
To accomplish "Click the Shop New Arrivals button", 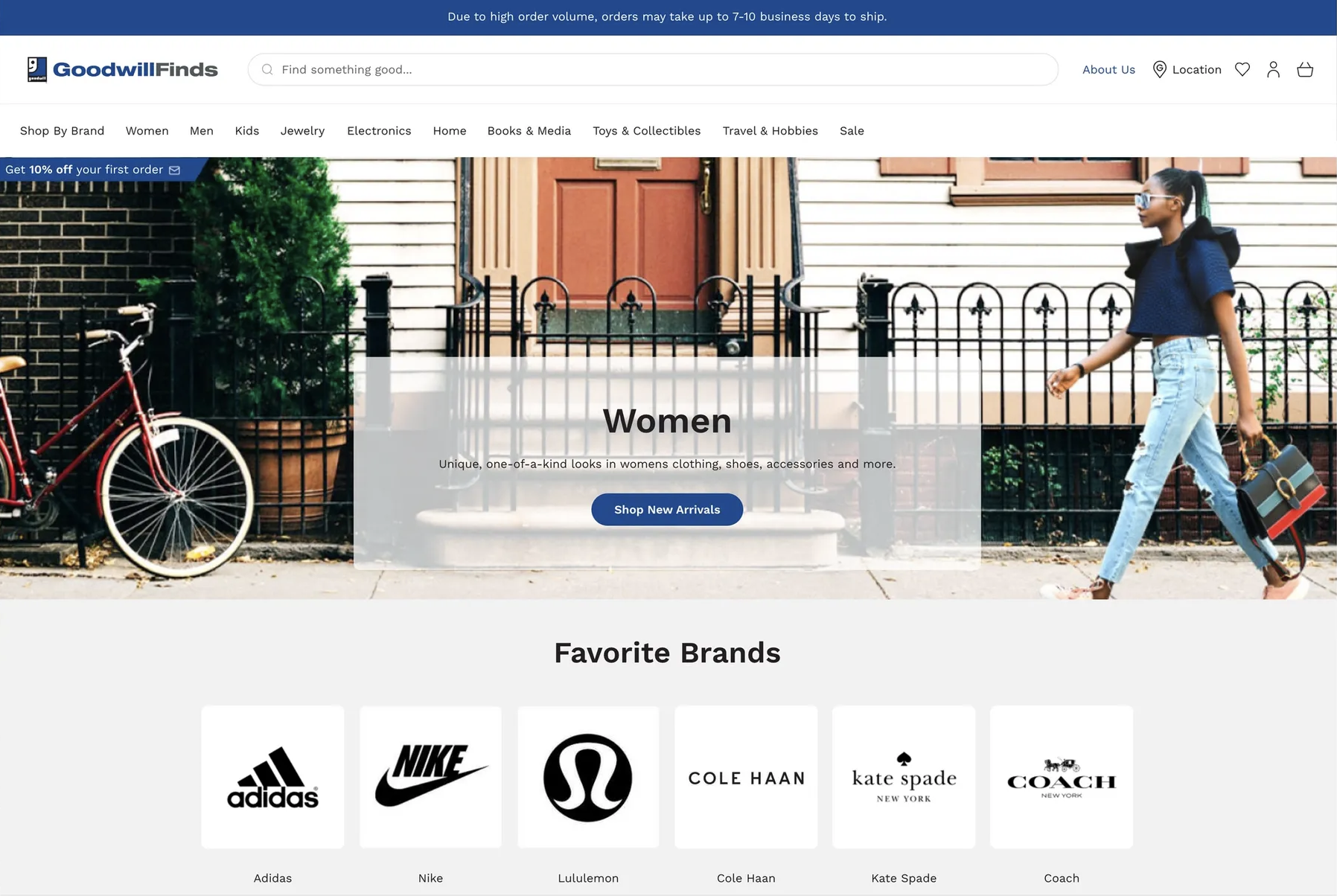I will [667, 510].
